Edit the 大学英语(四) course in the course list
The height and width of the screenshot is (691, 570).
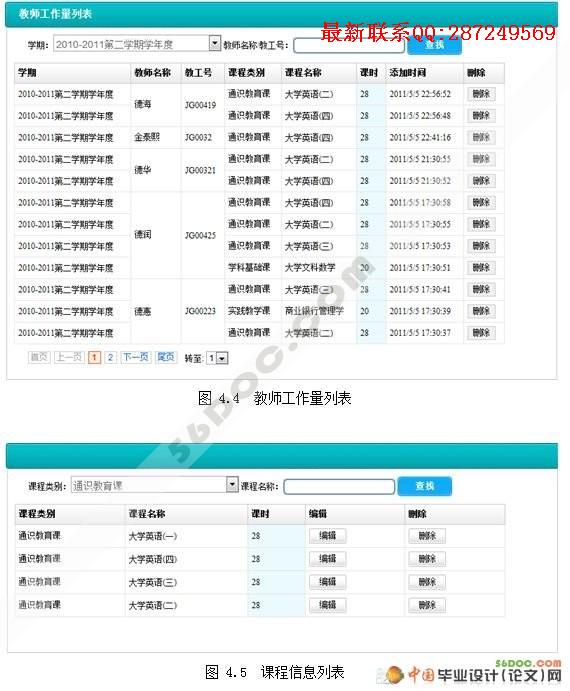[x=328, y=559]
